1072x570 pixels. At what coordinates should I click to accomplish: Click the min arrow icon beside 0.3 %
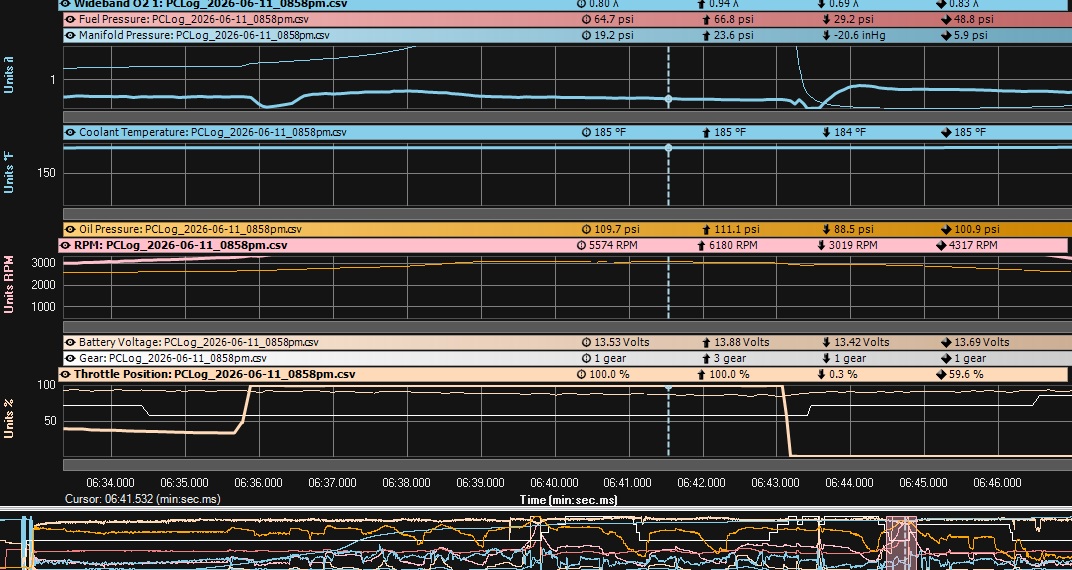point(821,374)
